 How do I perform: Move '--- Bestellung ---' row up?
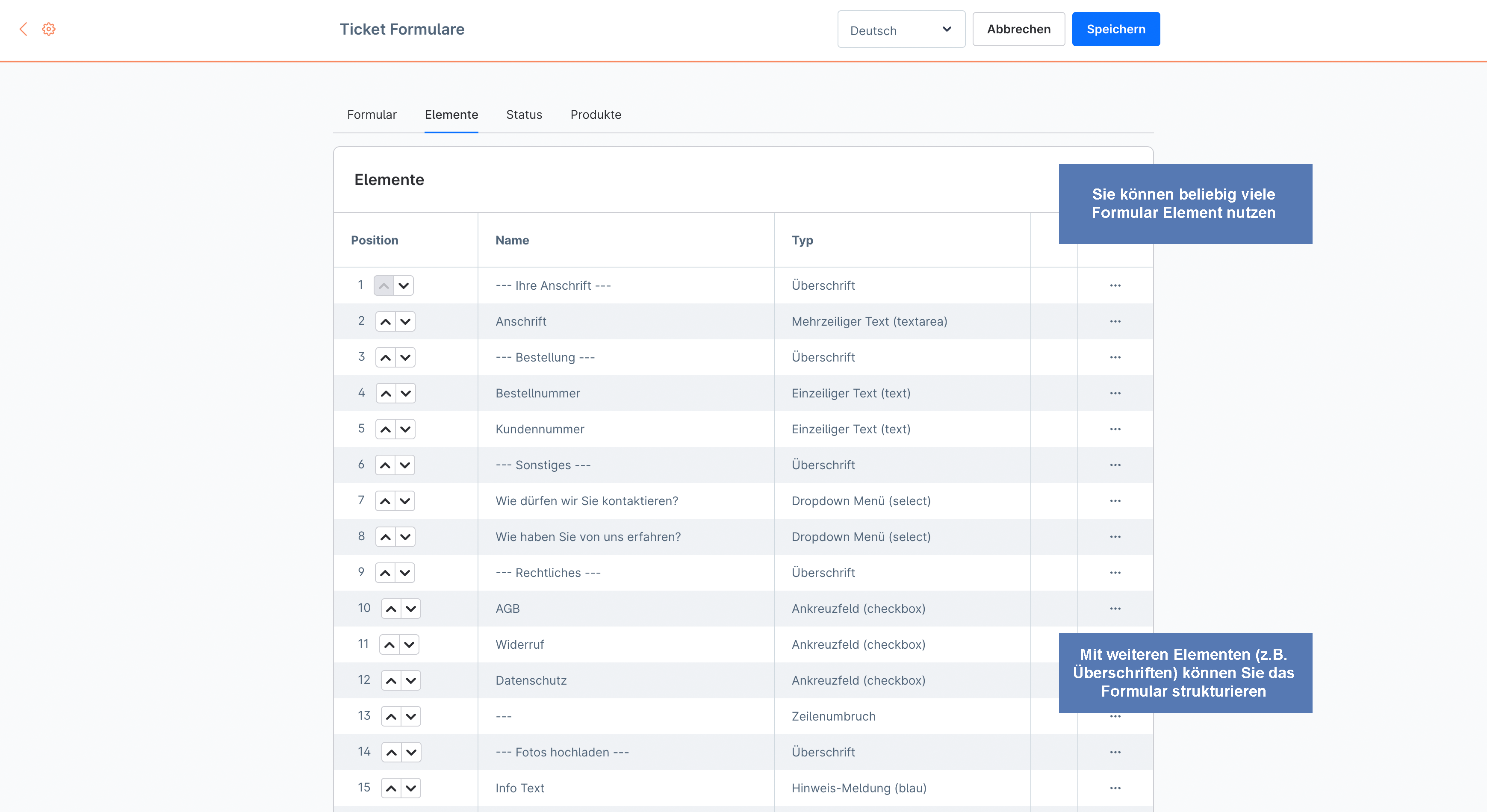(386, 357)
